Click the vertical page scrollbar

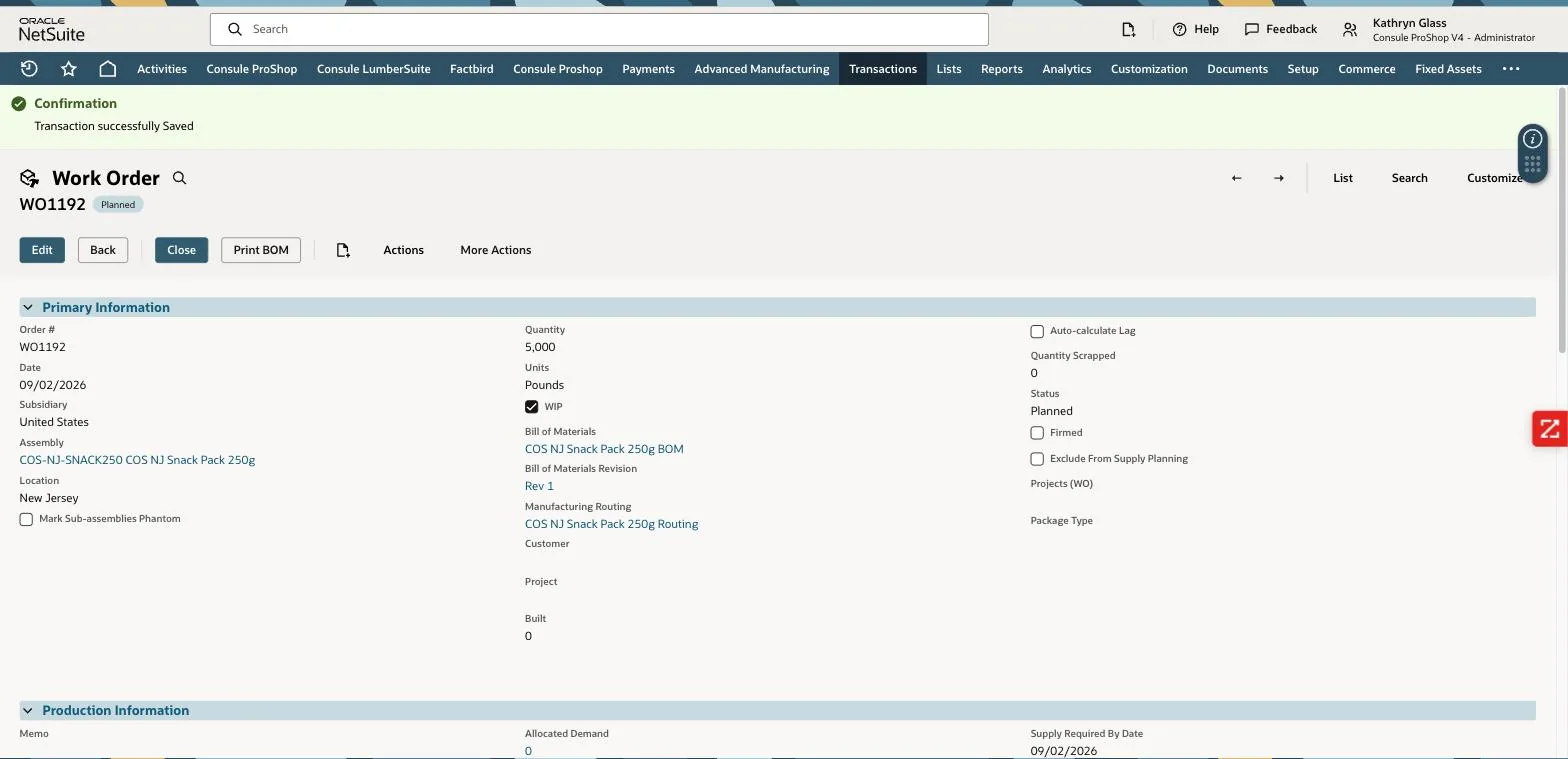(x=1562, y=220)
